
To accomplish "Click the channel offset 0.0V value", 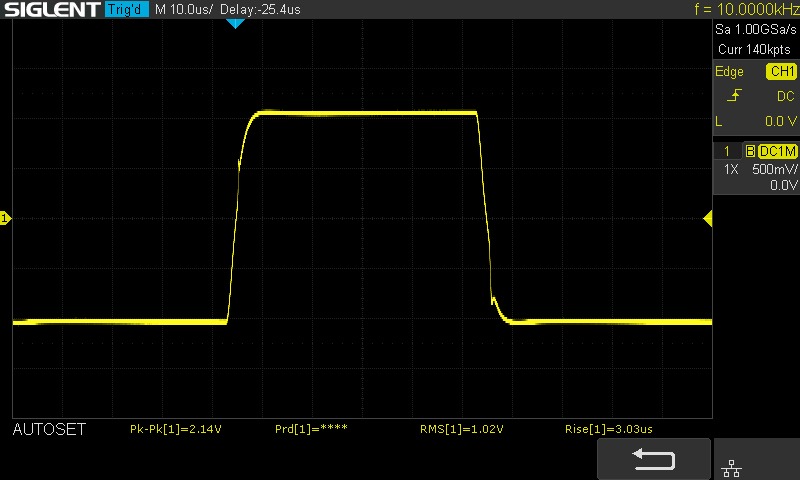I will pos(784,185).
